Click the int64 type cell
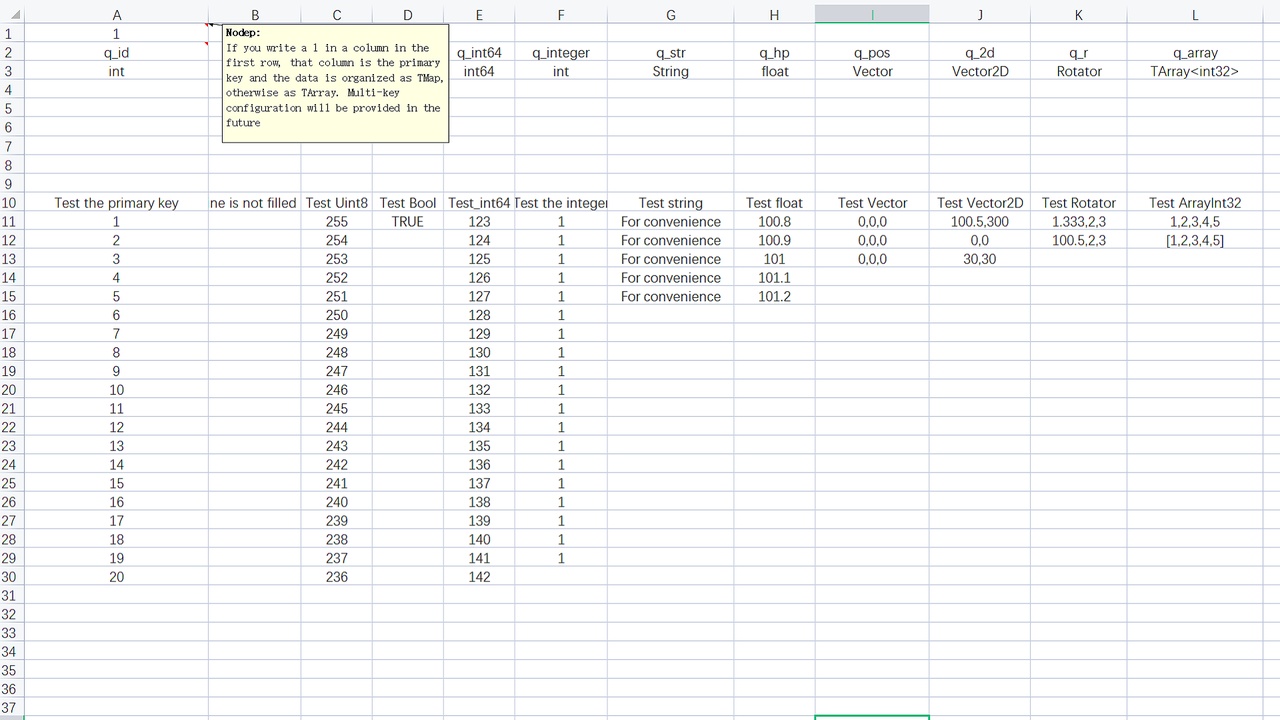 [x=479, y=72]
